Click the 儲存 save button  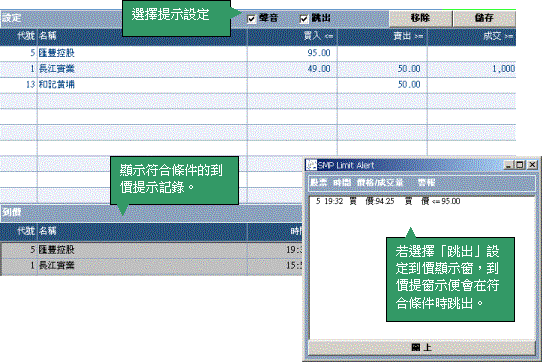484,18
